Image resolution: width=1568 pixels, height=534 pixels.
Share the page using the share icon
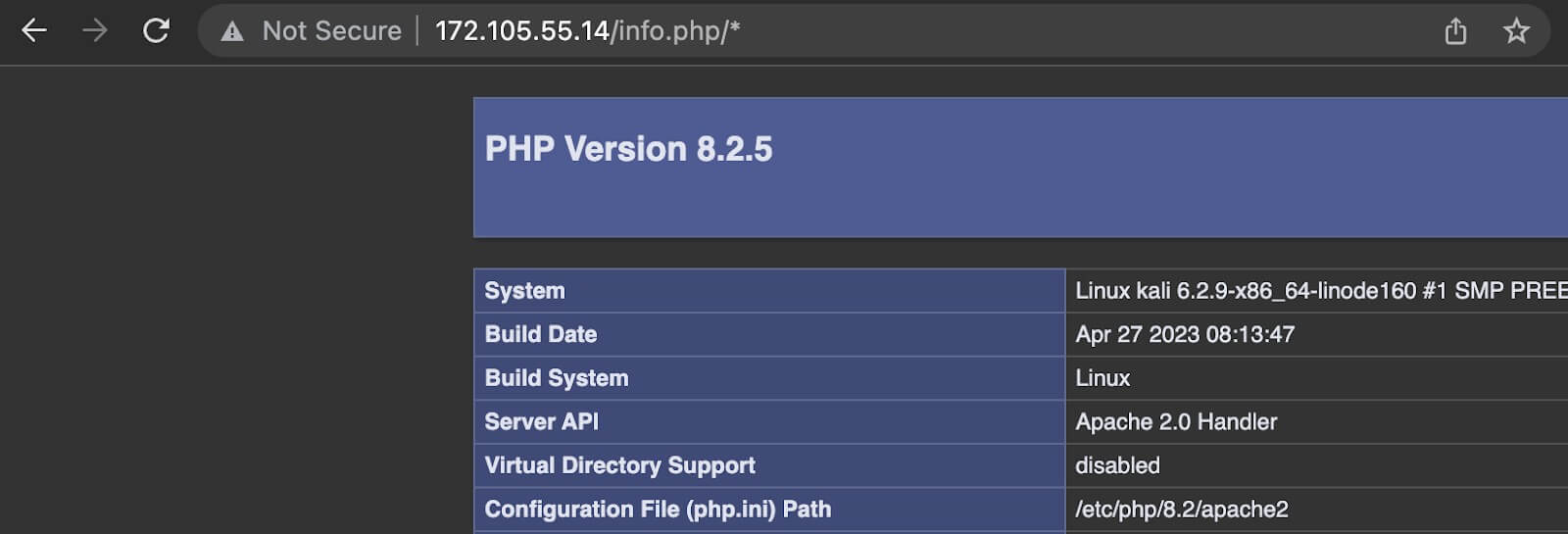1455,31
